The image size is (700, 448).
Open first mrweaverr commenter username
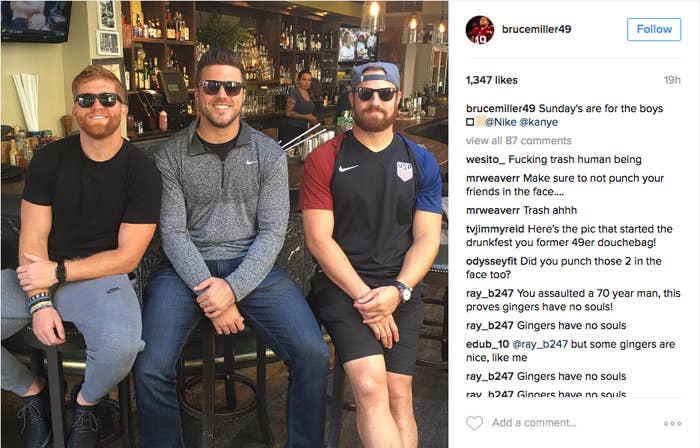pyautogui.click(x=493, y=178)
